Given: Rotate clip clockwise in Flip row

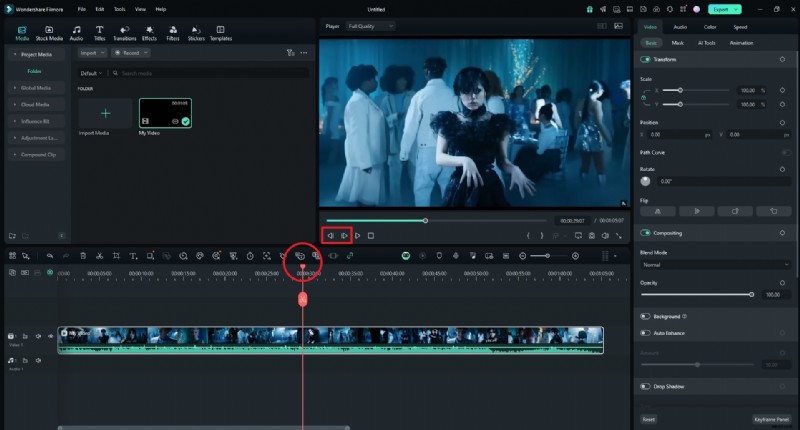Looking at the screenshot, I should point(735,211).
